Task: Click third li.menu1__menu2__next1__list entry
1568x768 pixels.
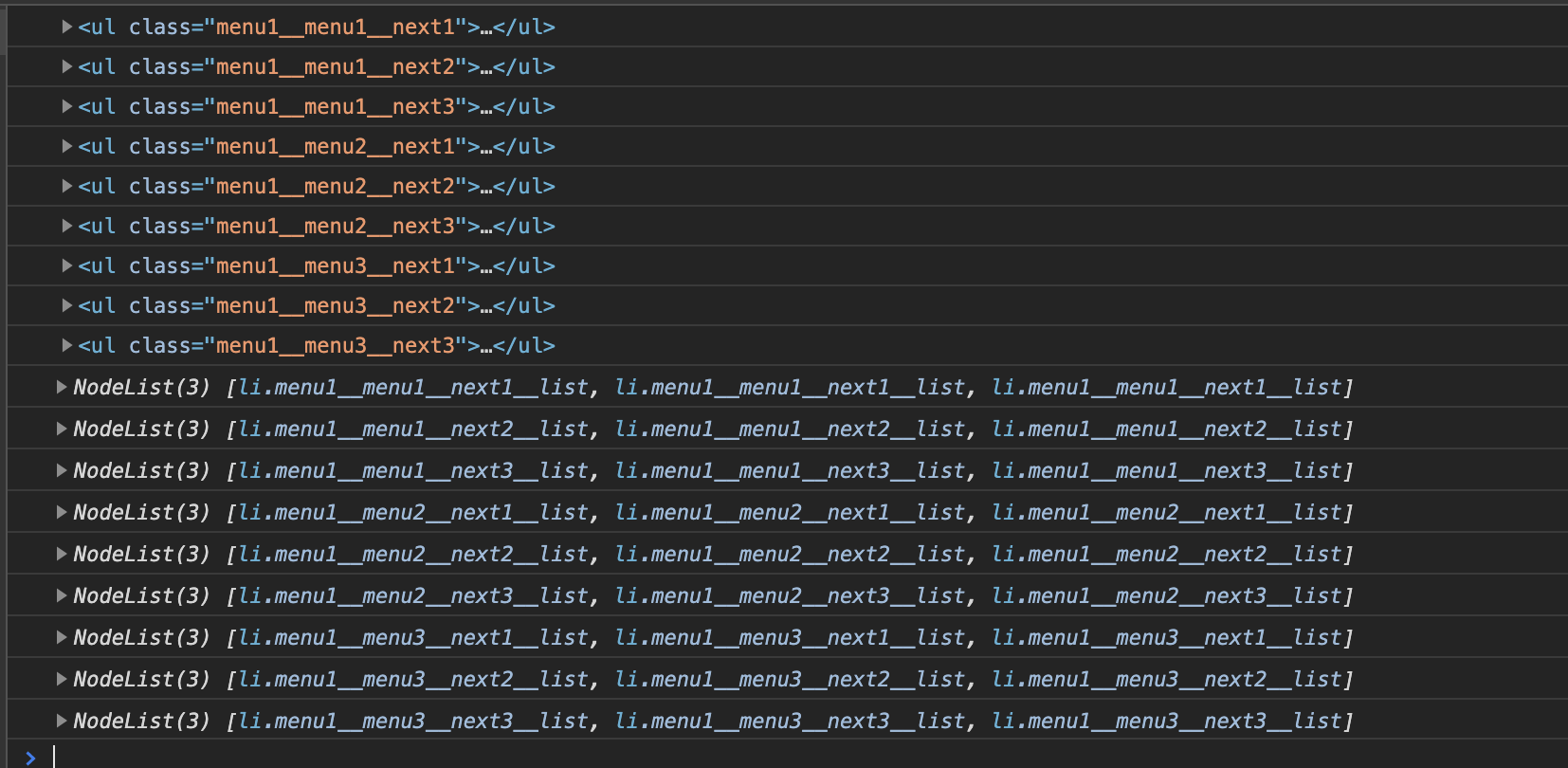Action: pyautogui.click(x=1167, y=512)
